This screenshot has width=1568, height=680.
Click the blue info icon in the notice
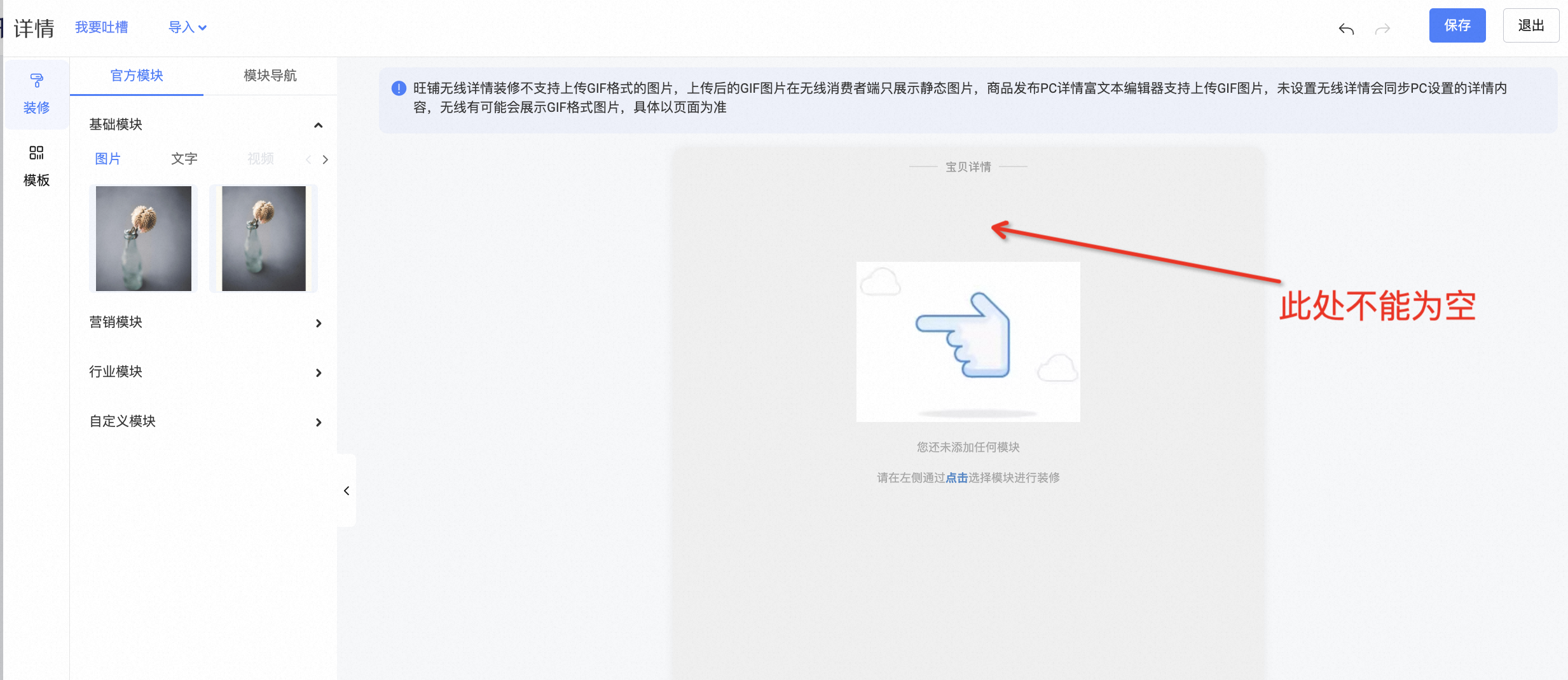pos(399,88)
